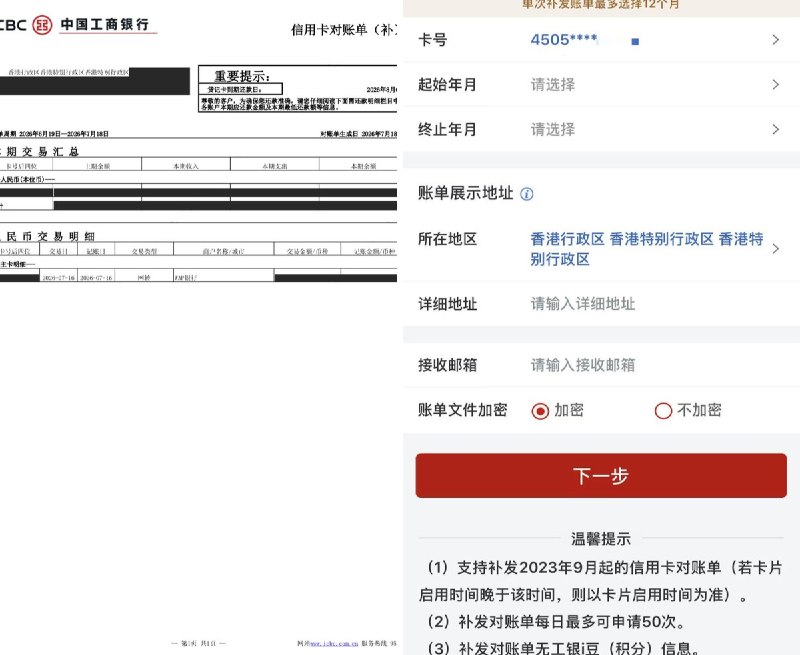This screenshot has width=800, height=655.
Task: Select the 不加密 radio option
Action: pos(663,411)
